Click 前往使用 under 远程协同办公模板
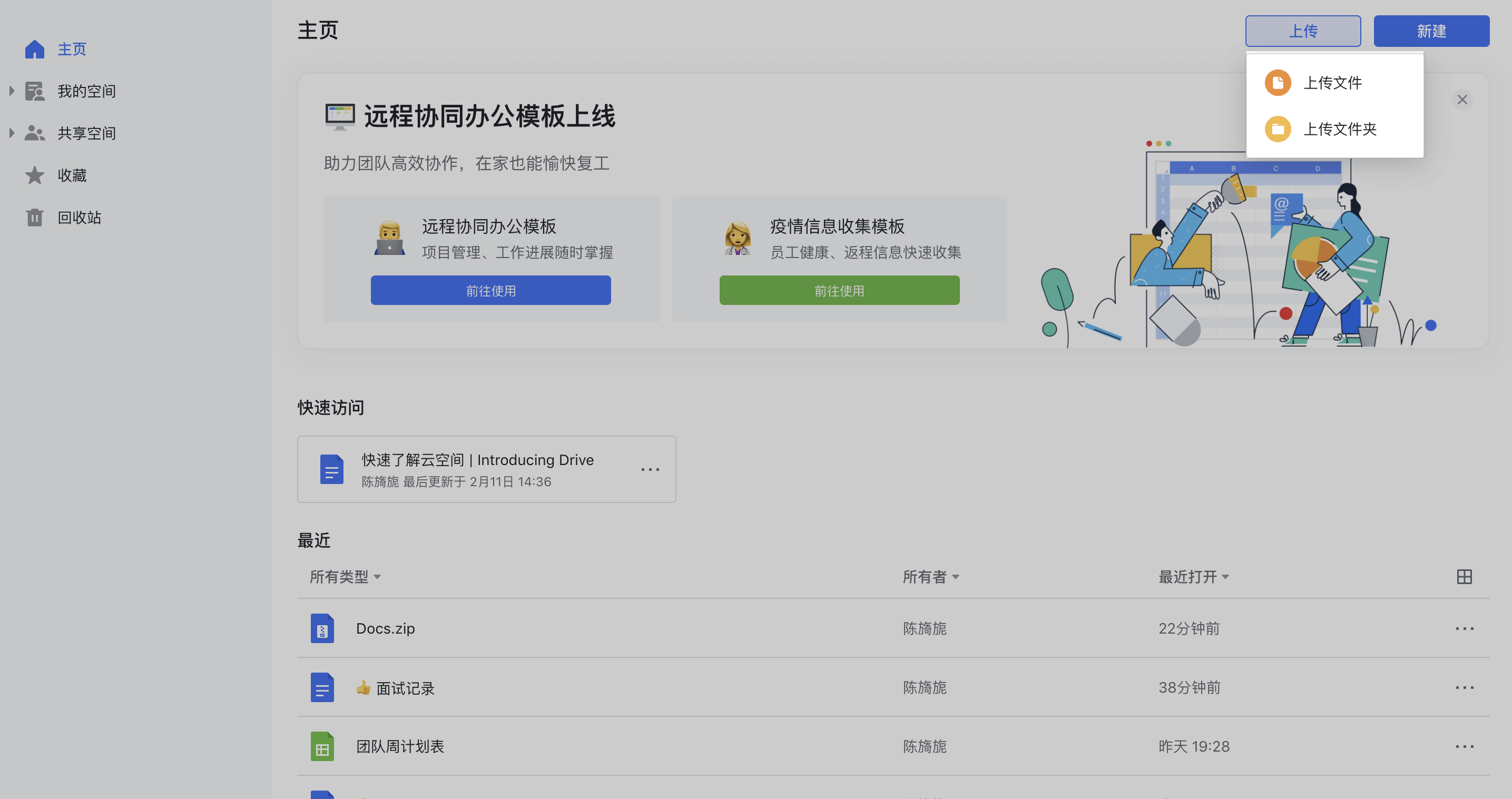Screen dimensions: 1512x799 point(490,290)
